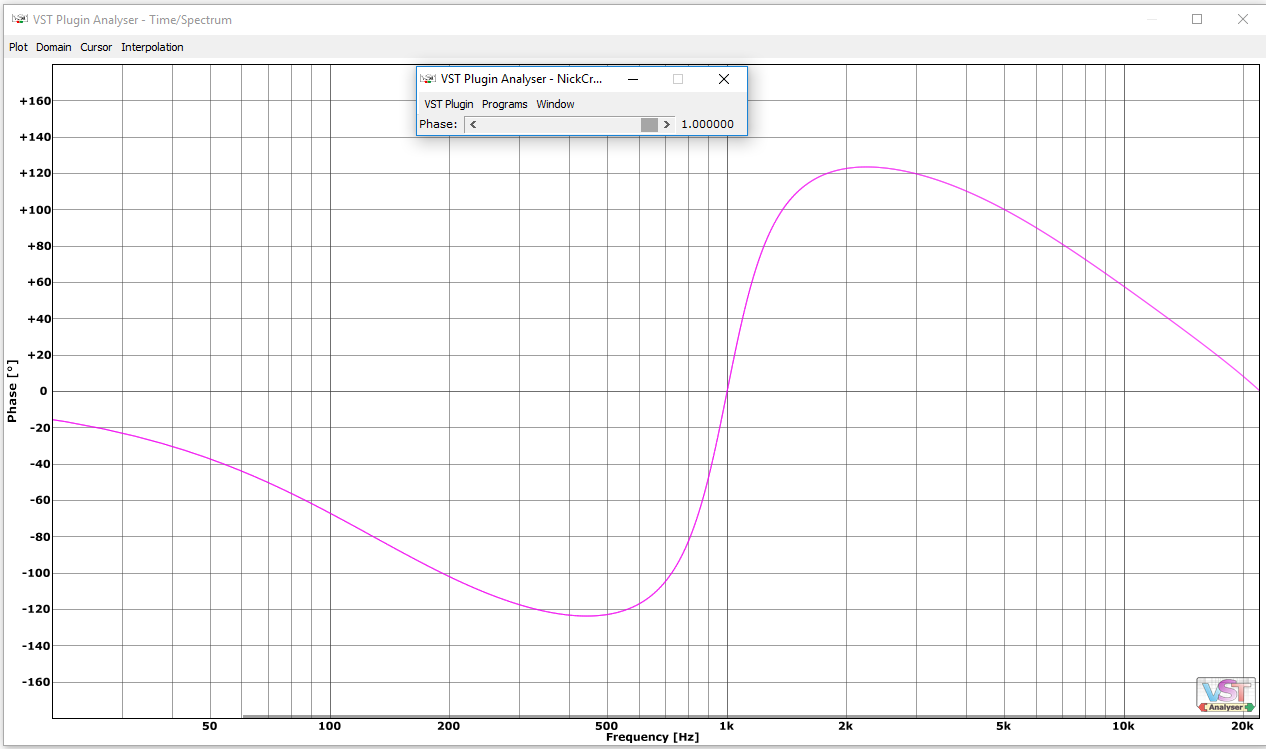This screenshot has height=749, width=1266.
Task: Click the Phase slider right arrow
Action: coord(667,125)
